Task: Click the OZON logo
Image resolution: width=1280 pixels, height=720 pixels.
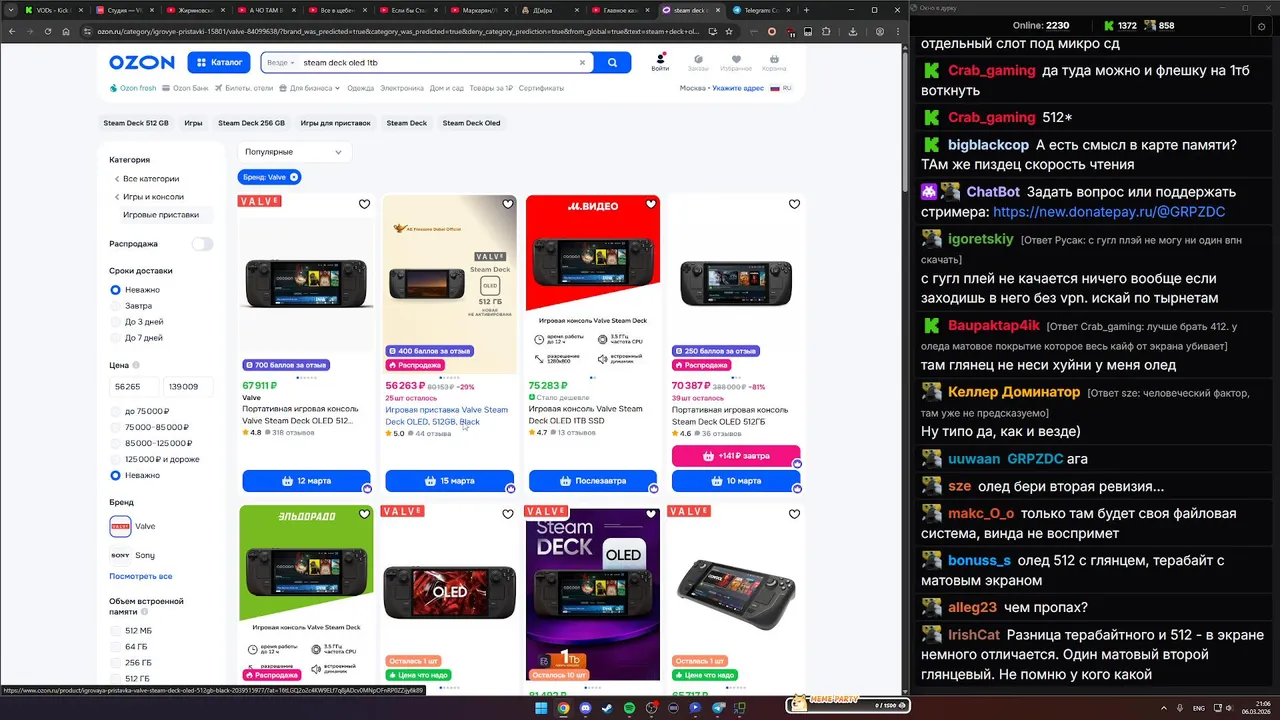Action: 142,62
